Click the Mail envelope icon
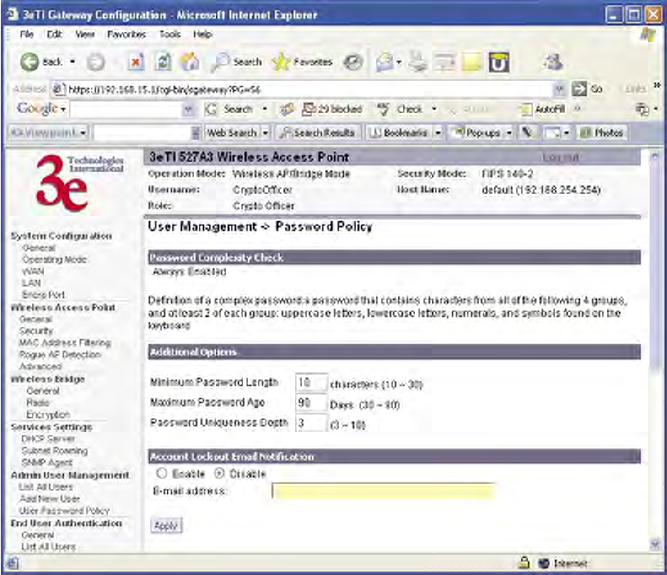 tap(385, 63)
